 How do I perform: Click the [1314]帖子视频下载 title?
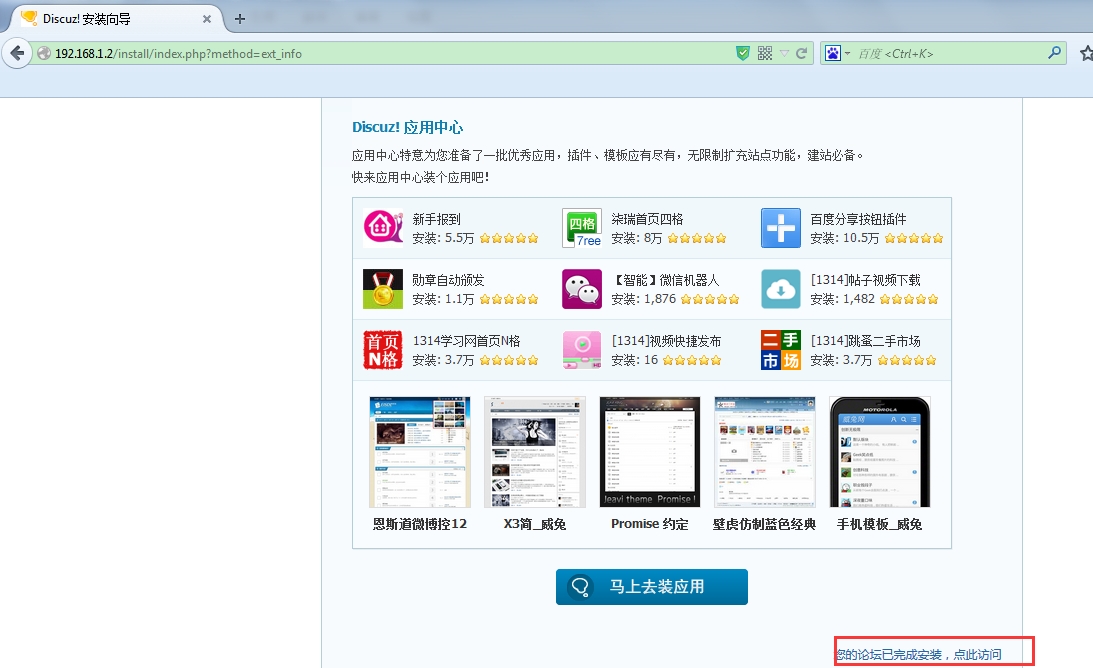tap(865, 280)
